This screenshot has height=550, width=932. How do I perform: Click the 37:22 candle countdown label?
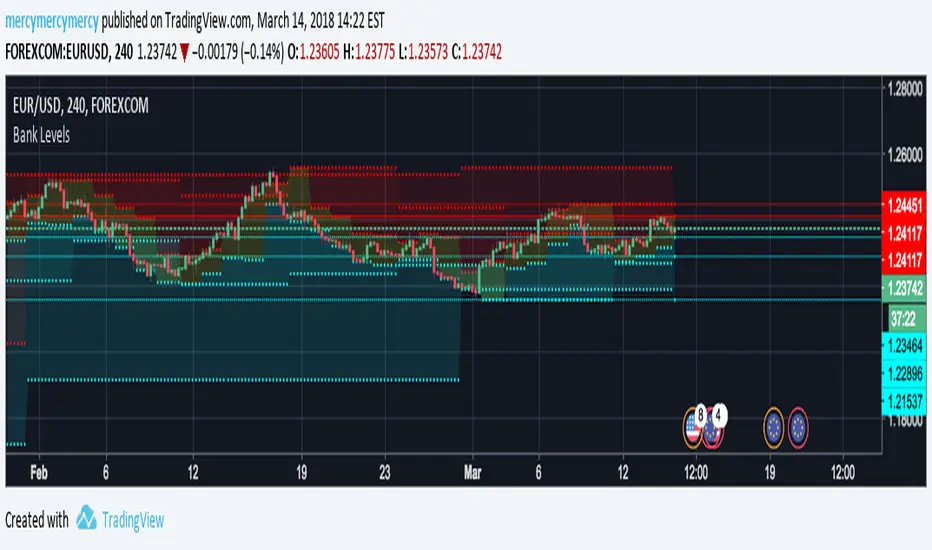(907, 319)
